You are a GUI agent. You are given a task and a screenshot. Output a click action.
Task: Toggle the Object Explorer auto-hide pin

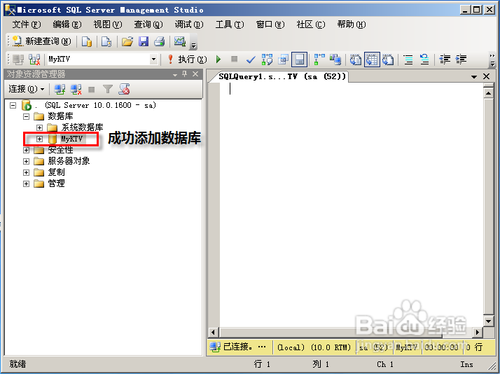185,74
